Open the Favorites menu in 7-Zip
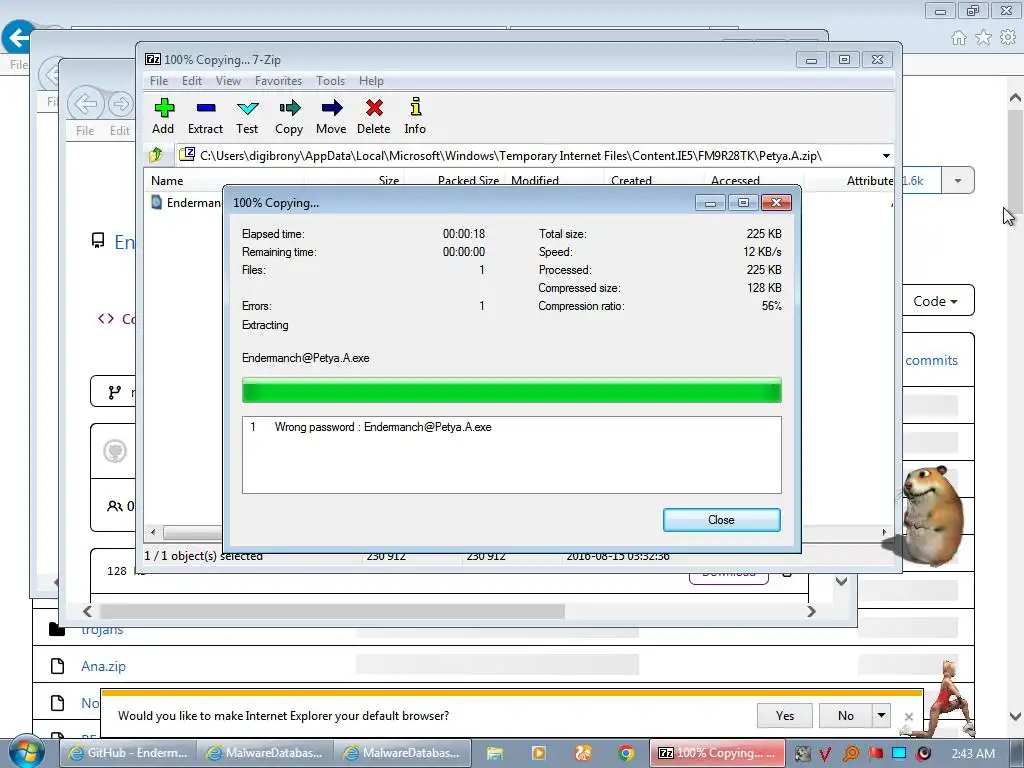 point(279,81)
